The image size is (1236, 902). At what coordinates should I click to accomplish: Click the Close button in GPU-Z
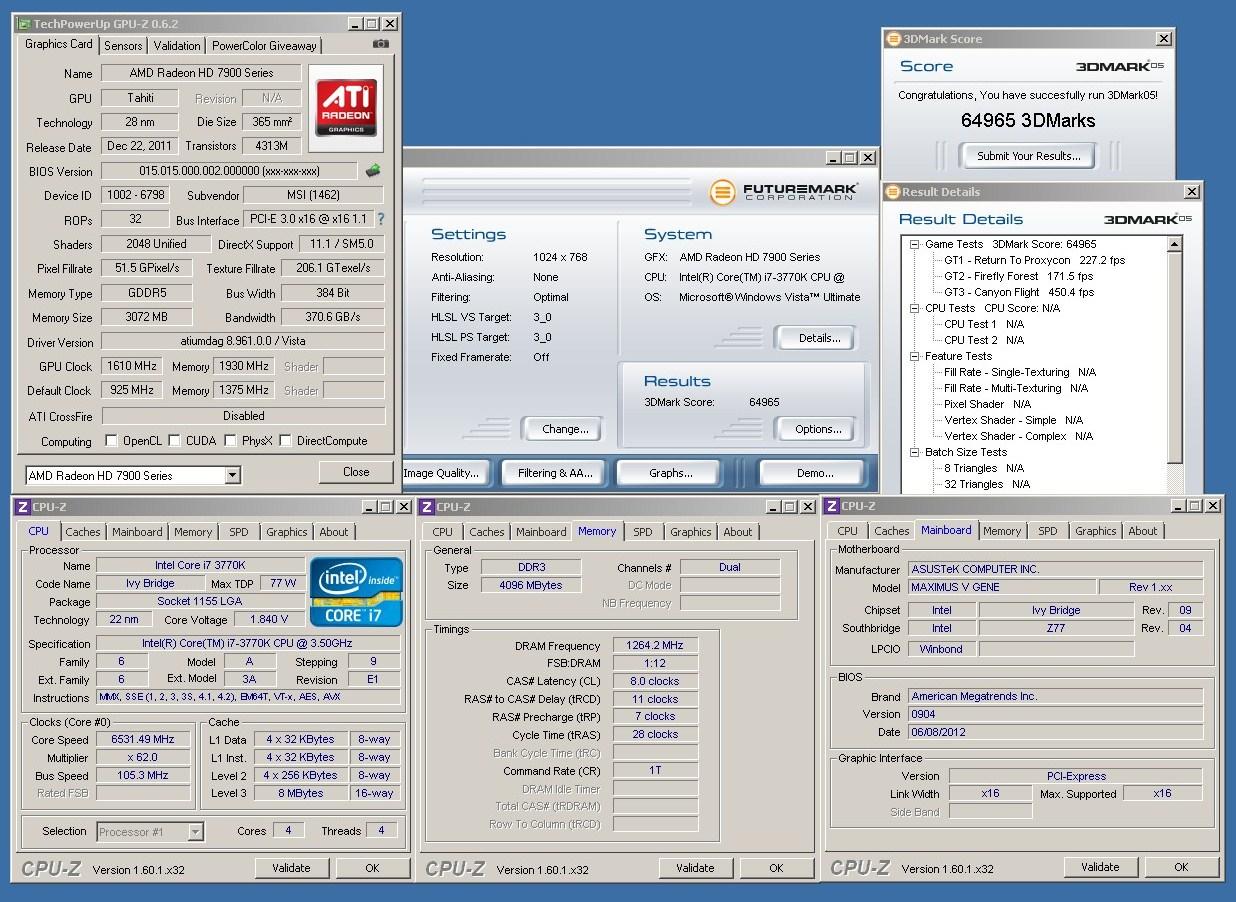click(356, 472)
